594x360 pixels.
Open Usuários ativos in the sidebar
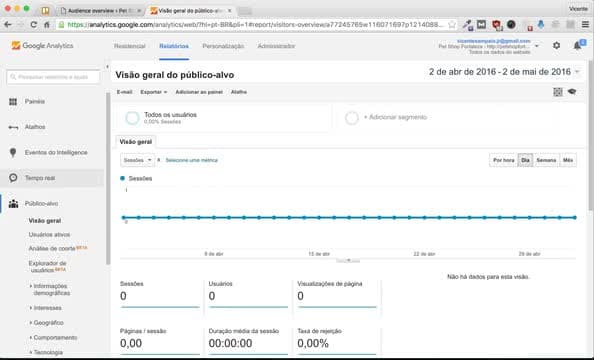tap(49, 235)
